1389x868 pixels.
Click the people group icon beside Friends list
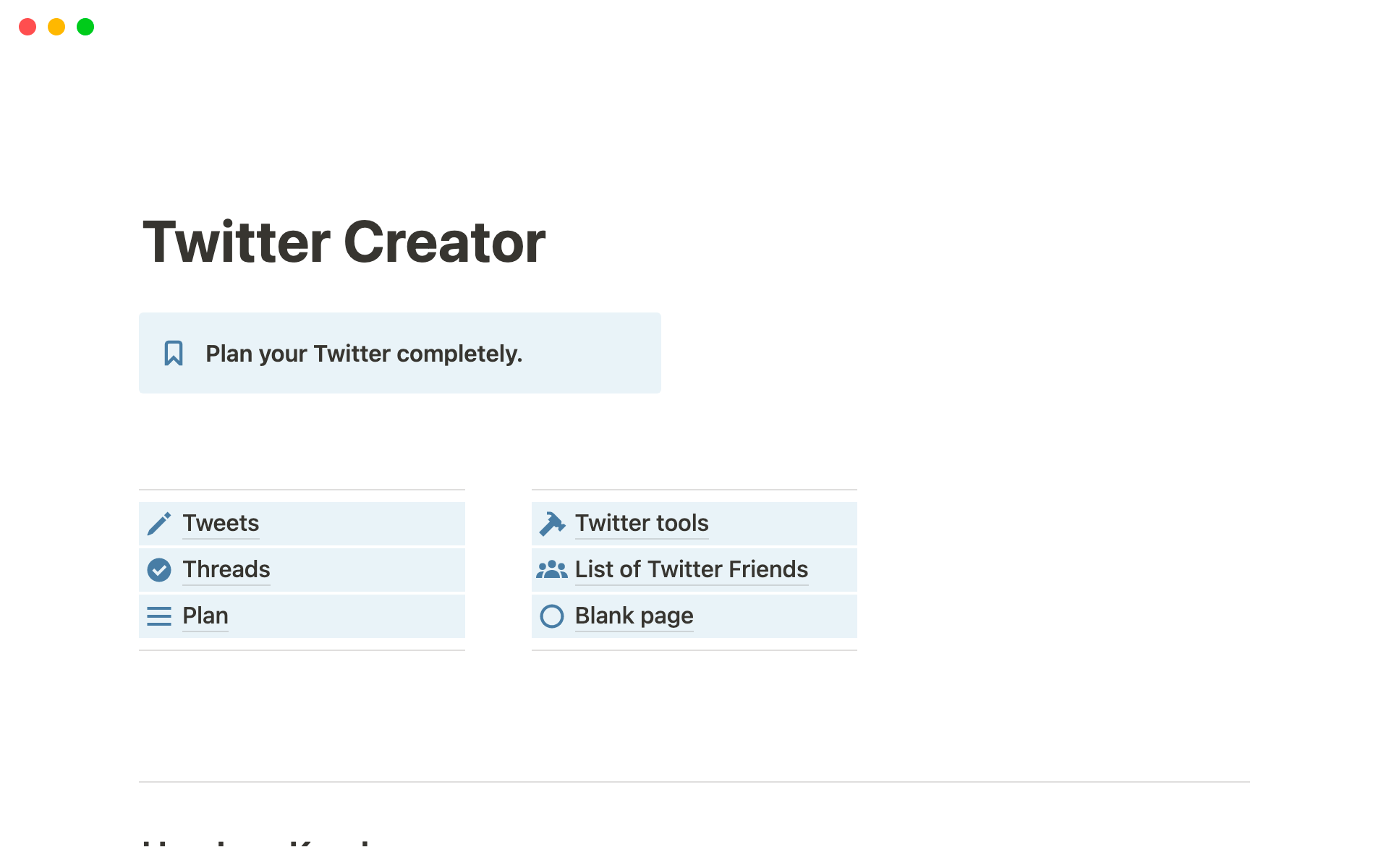click(552, 570)
